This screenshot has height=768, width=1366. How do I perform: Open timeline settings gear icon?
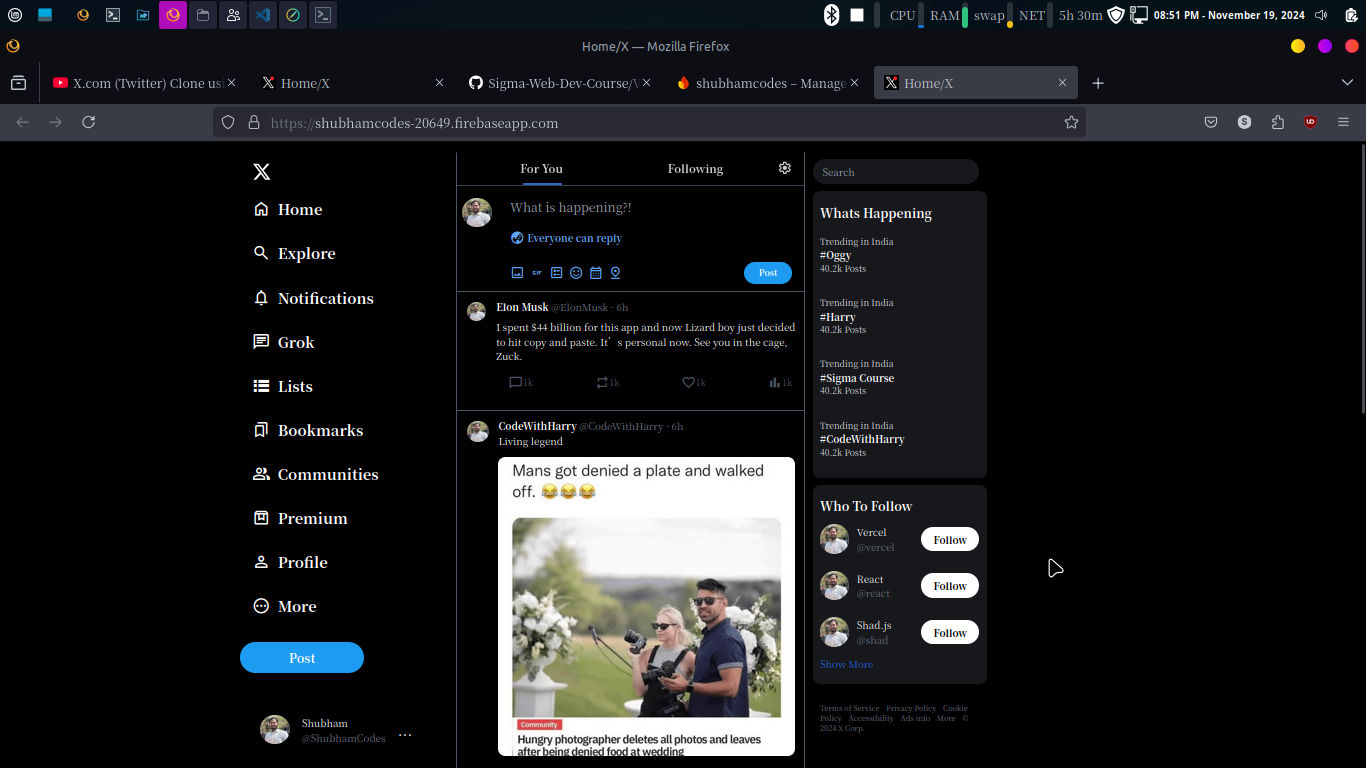tap(785, 168)
